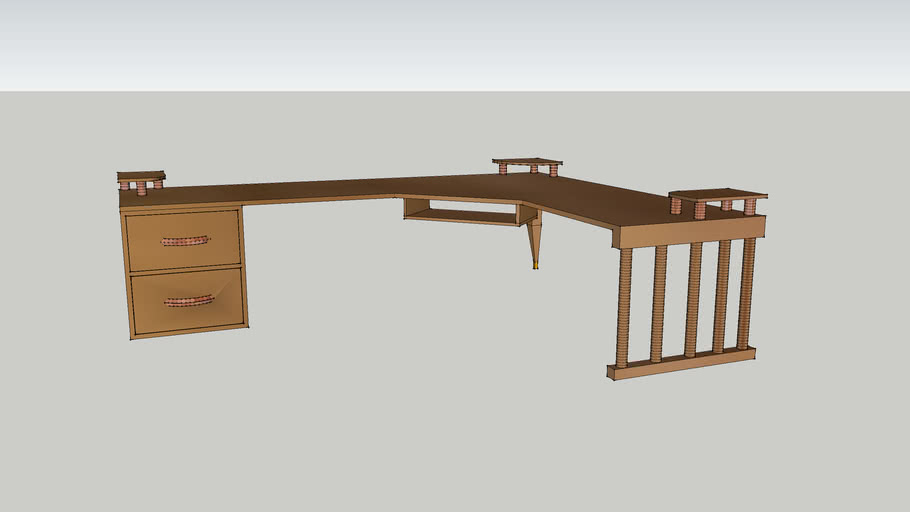Click the upper drawer's curved handle
The height and width of the screenshot is (512, 910).
[x=185, y=241]
